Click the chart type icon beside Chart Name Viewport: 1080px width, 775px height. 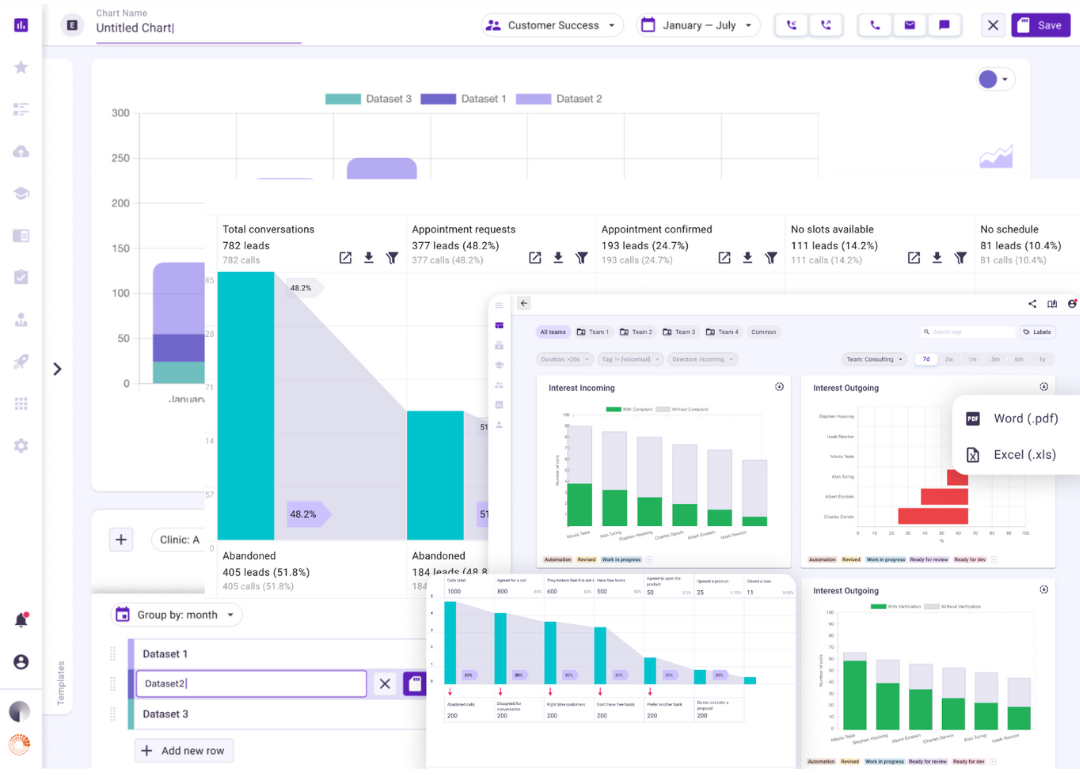(72, 25)
